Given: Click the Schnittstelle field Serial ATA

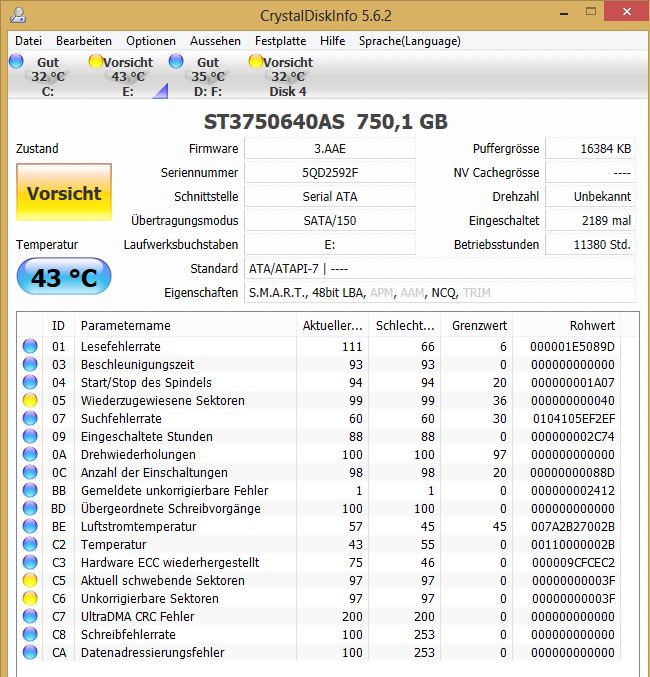Looking at the screenshot, I should point(330,197).
